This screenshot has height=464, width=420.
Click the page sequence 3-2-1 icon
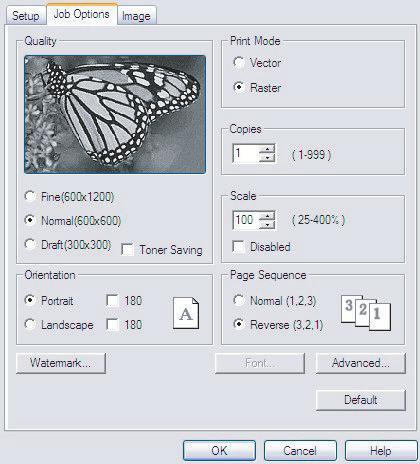pyautogui.click(x=366, y=313)
